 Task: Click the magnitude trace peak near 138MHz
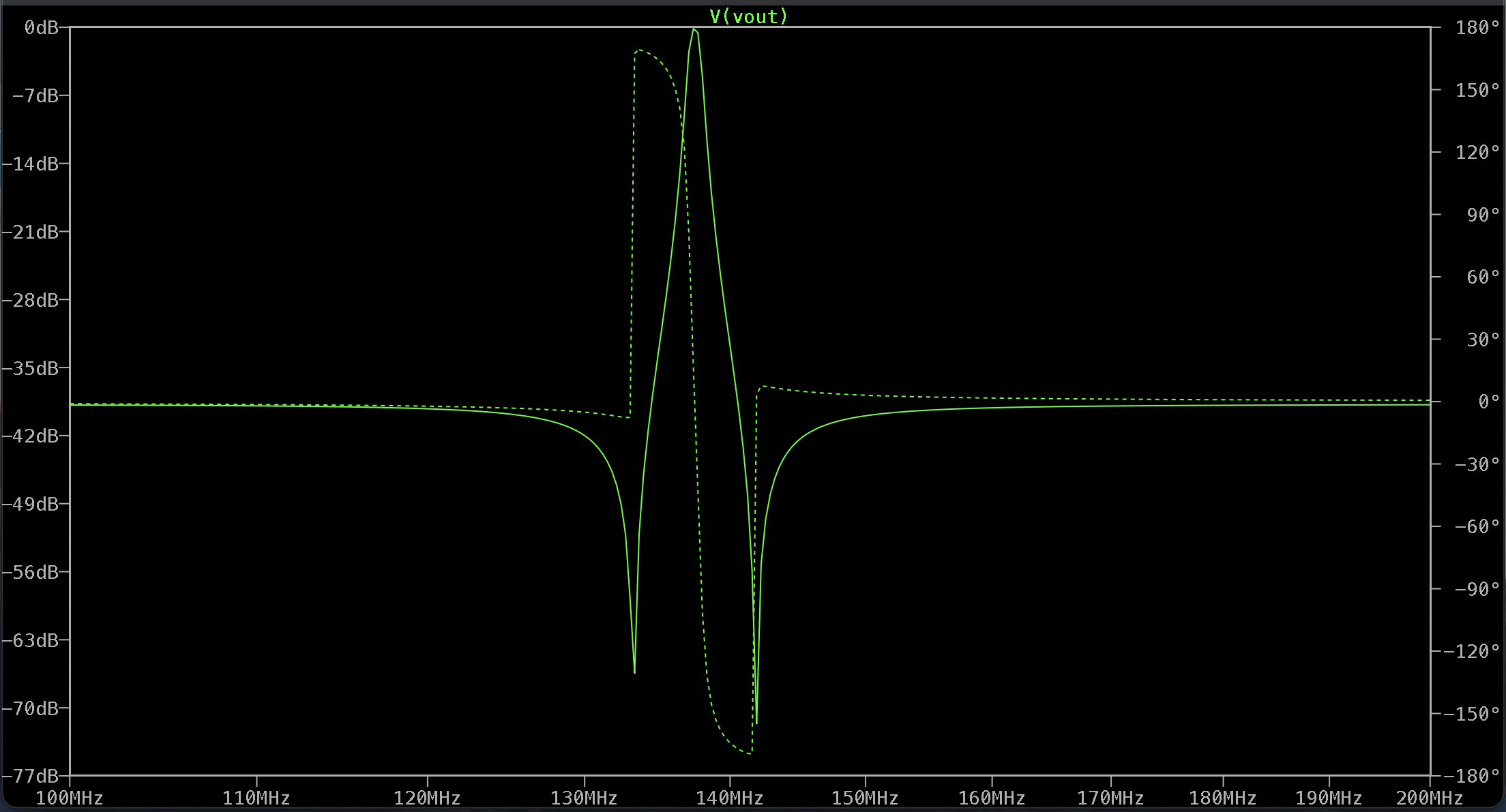click(694, 29)
